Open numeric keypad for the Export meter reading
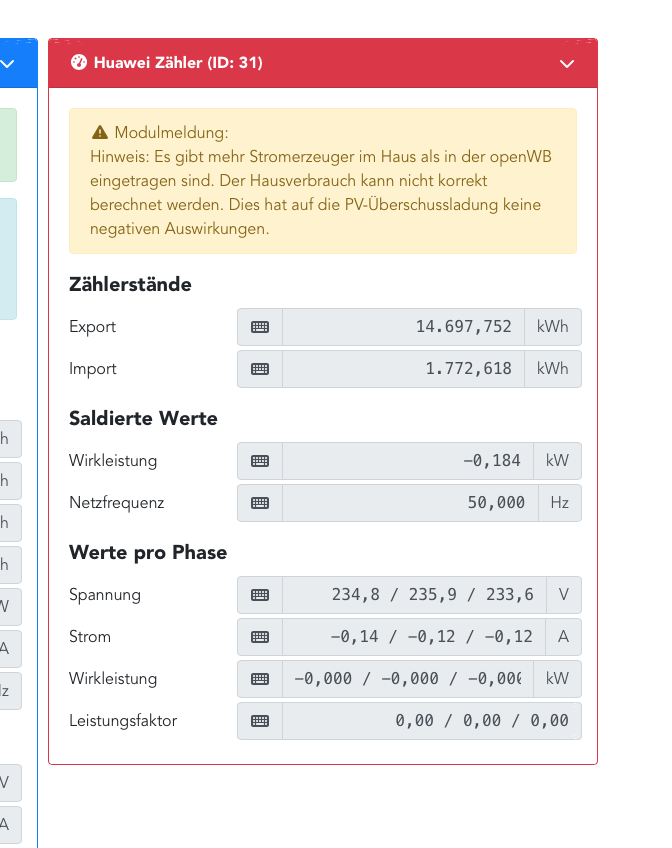 (259, 327)
